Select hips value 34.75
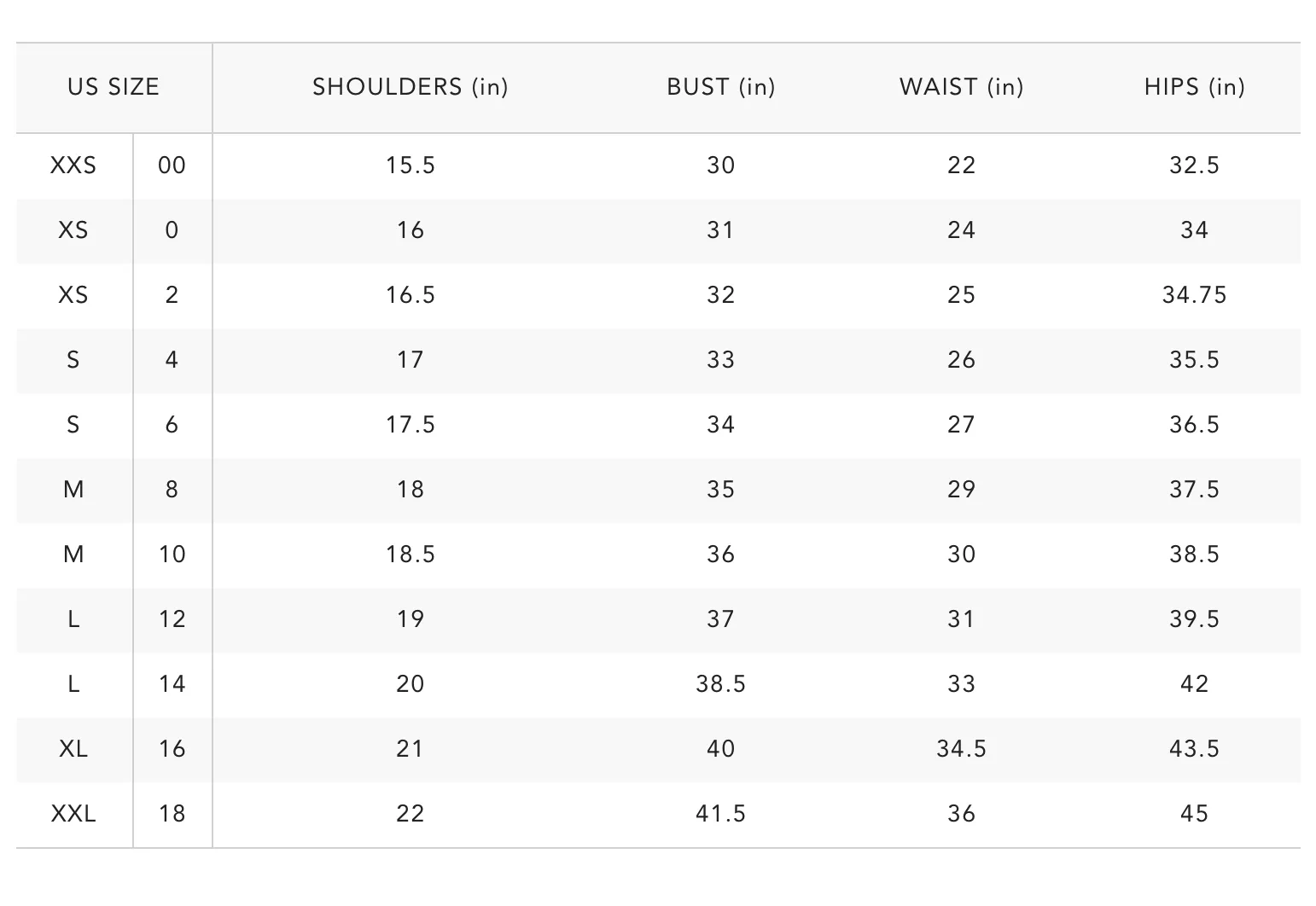The image size is (1316, 906). point(1194,295)
